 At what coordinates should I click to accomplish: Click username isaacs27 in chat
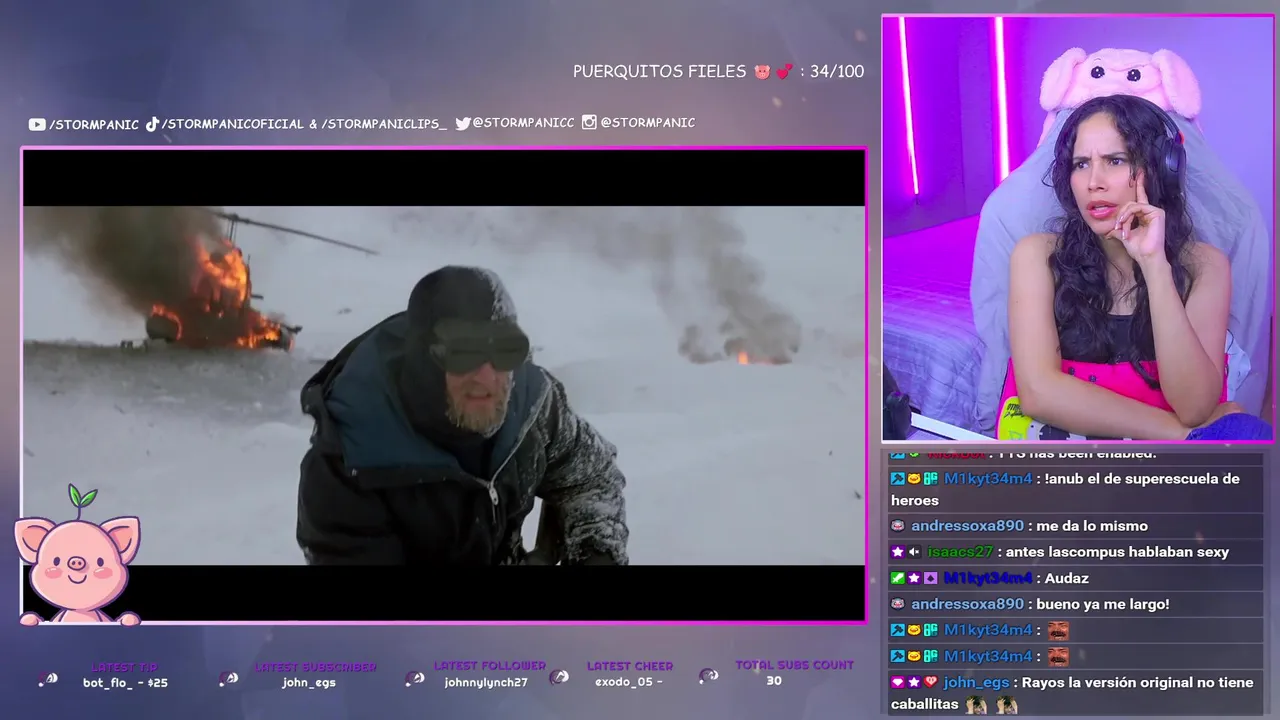[x=960, y=552]
